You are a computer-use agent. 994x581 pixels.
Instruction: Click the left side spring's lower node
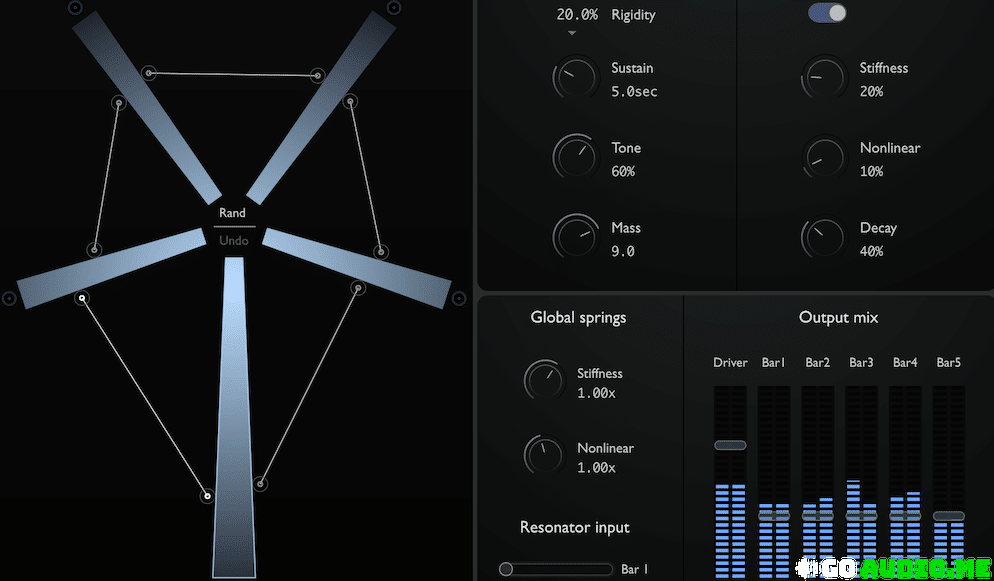(x=94, y=250)
